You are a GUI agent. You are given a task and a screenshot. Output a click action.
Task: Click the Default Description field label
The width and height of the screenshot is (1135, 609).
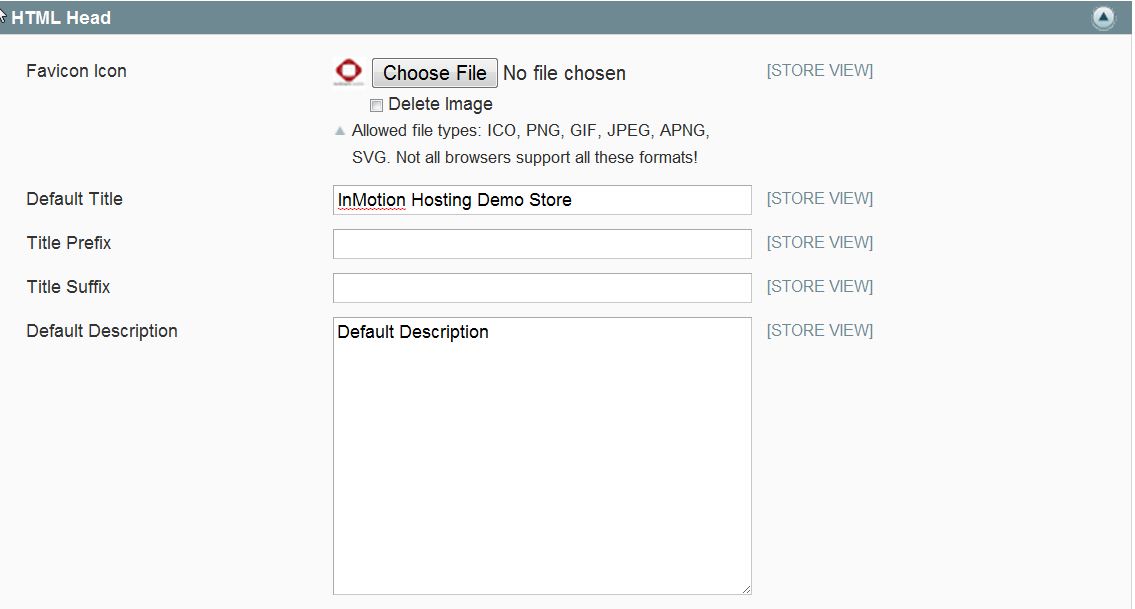[x=102, y=331]
